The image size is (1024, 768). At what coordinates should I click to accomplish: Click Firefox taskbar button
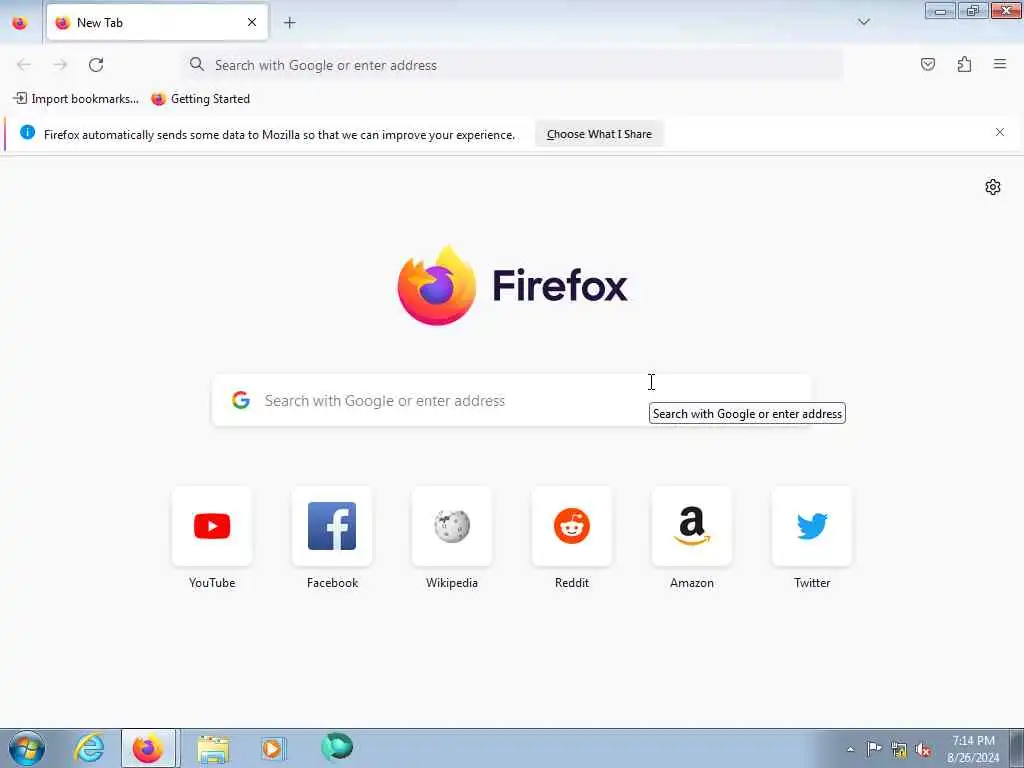click(148, 748)
